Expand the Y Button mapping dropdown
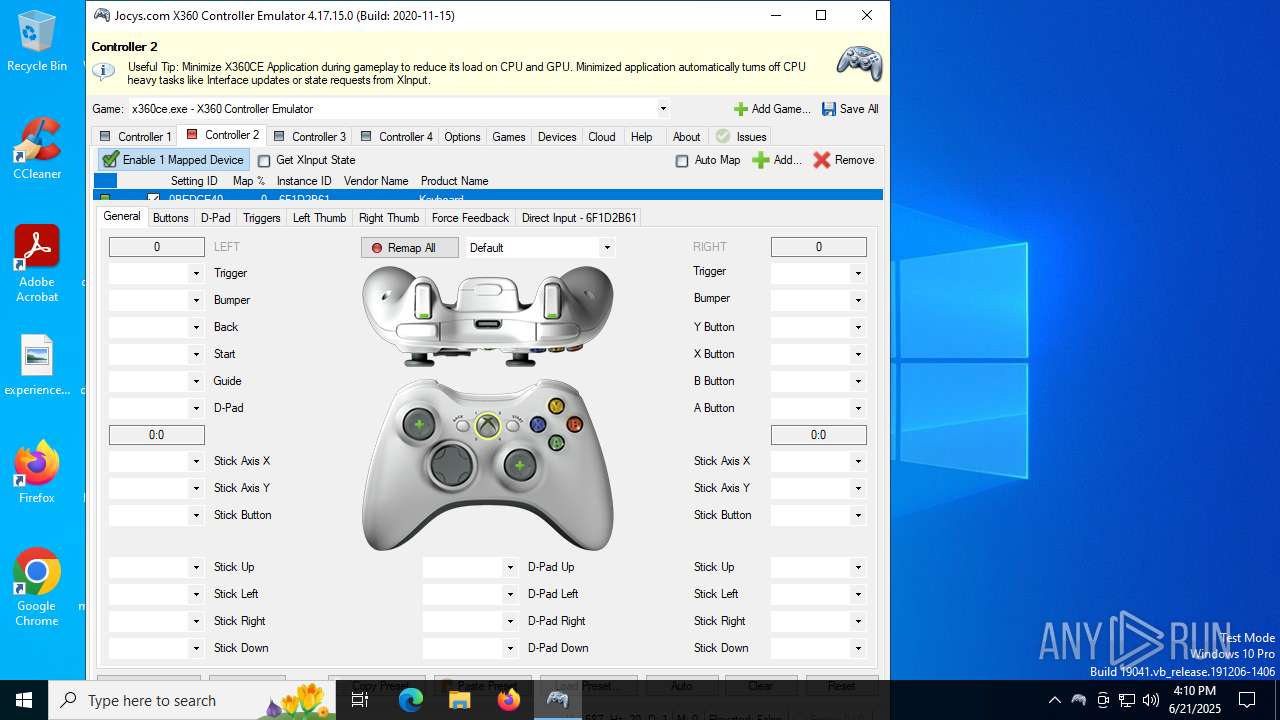Screen dimensions: 1280x720 click(x=858, y=327)
